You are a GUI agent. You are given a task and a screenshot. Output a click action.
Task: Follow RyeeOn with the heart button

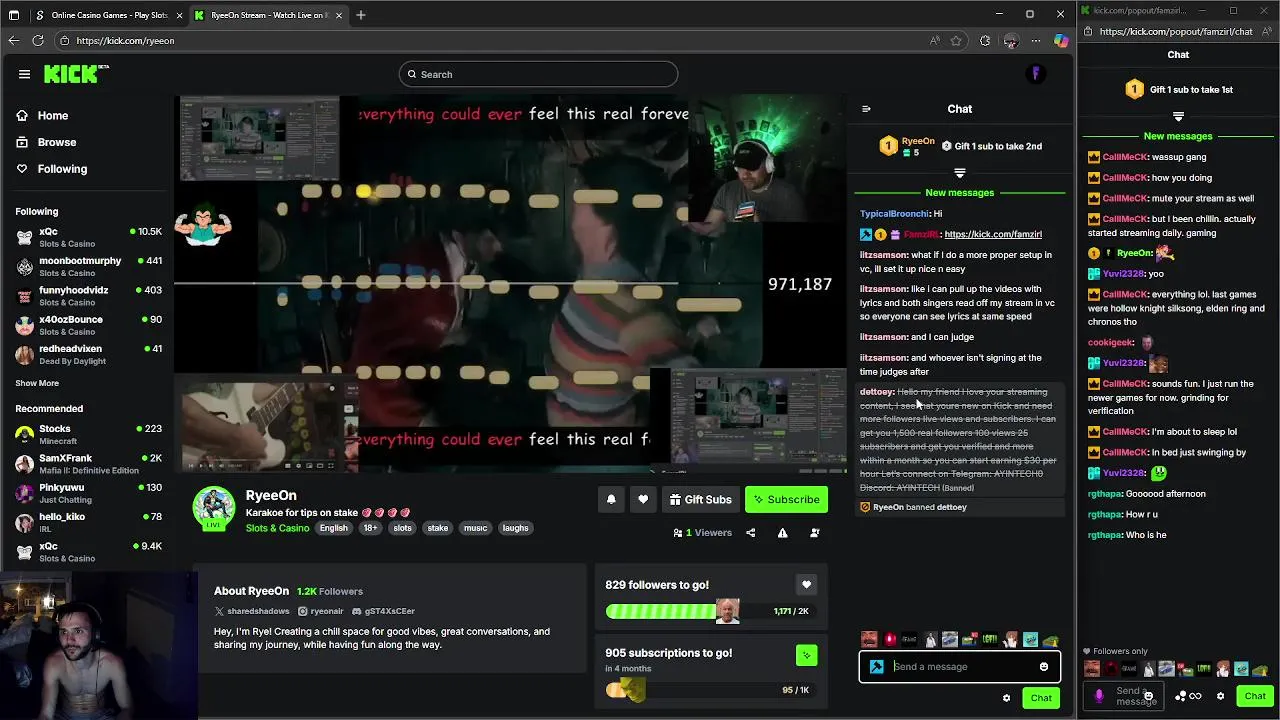(x=643, y=499)
